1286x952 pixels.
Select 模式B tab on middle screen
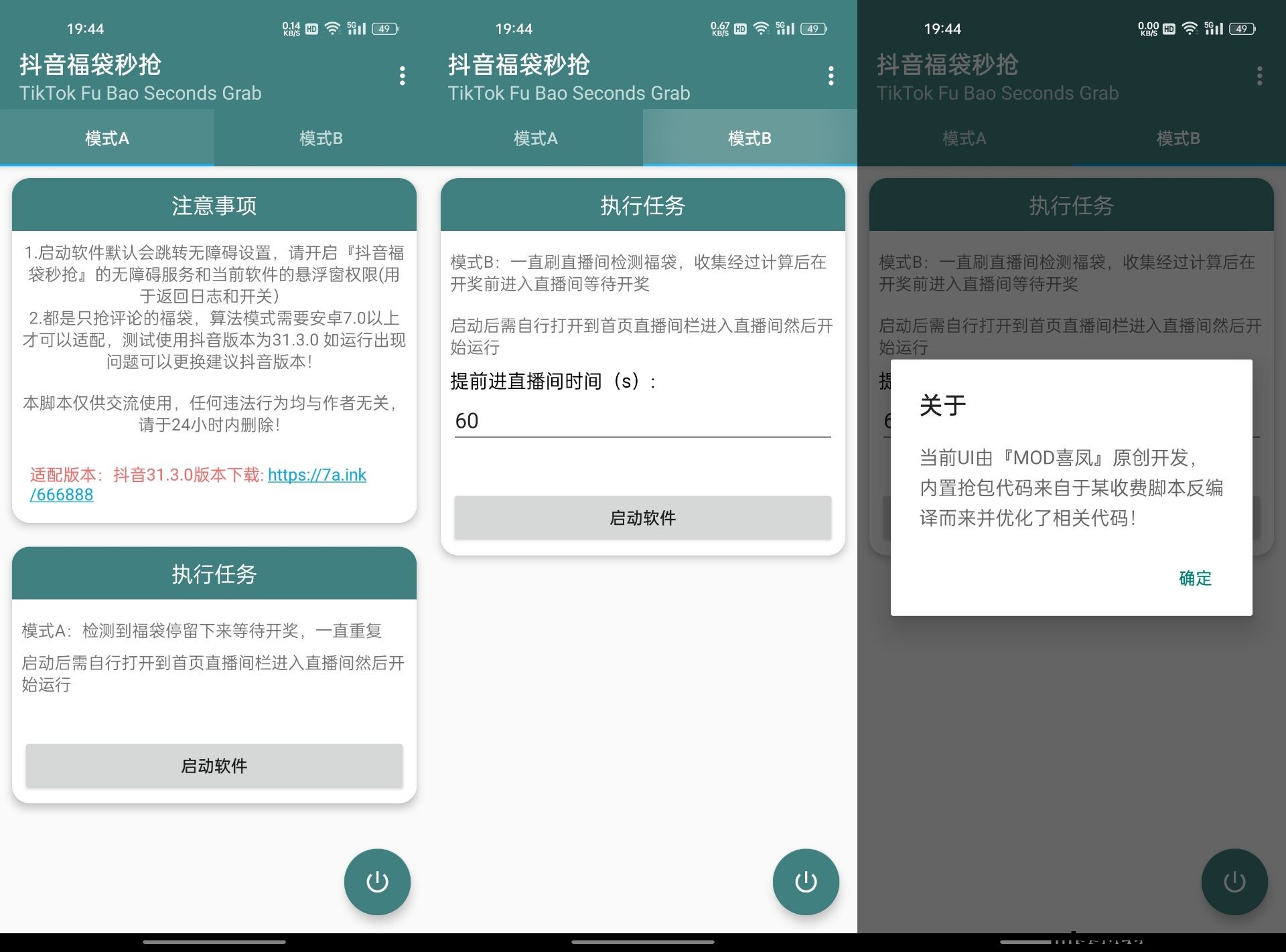(750, 138)
